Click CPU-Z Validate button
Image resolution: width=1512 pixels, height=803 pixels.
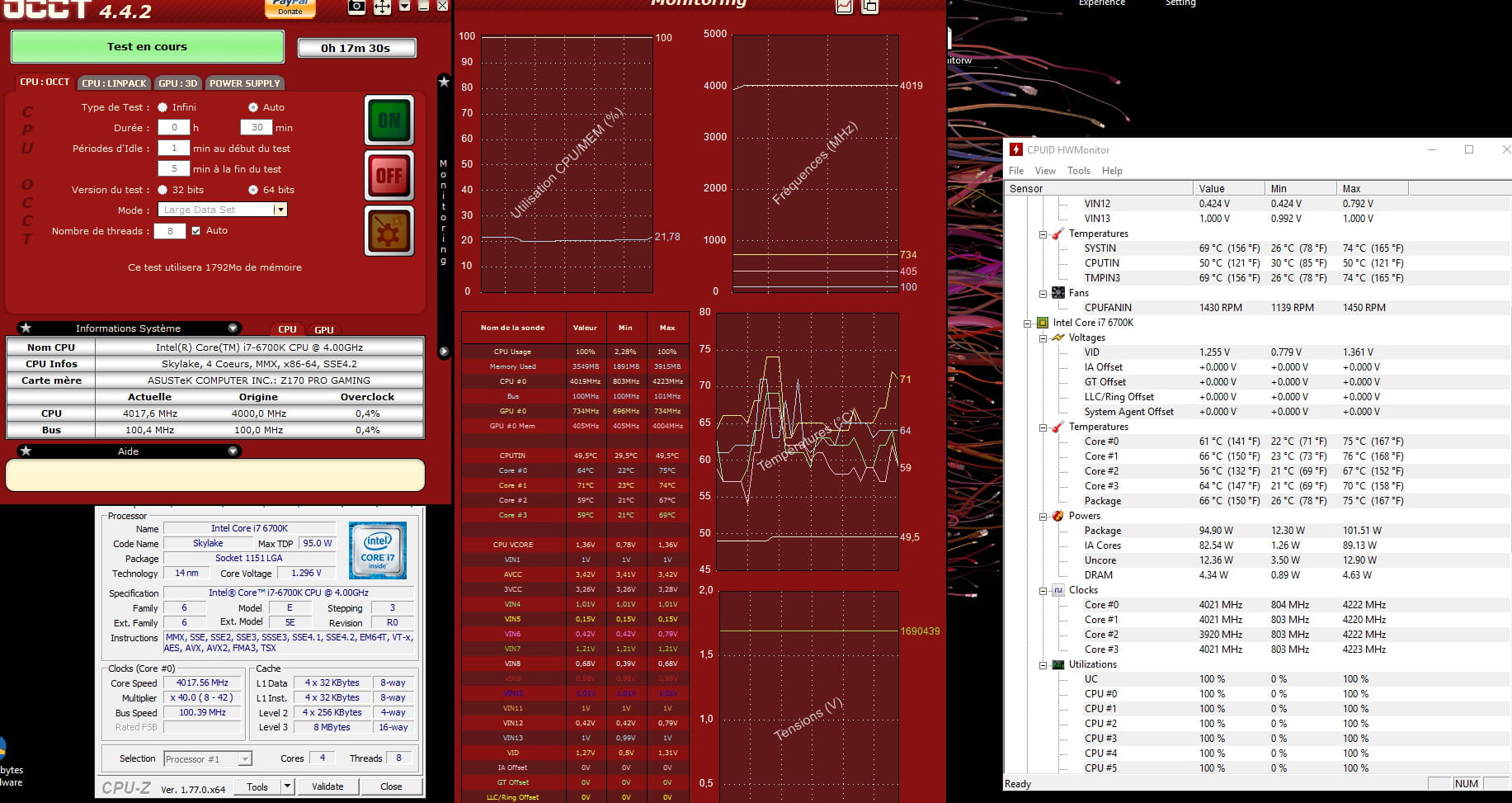pos(327,786)
